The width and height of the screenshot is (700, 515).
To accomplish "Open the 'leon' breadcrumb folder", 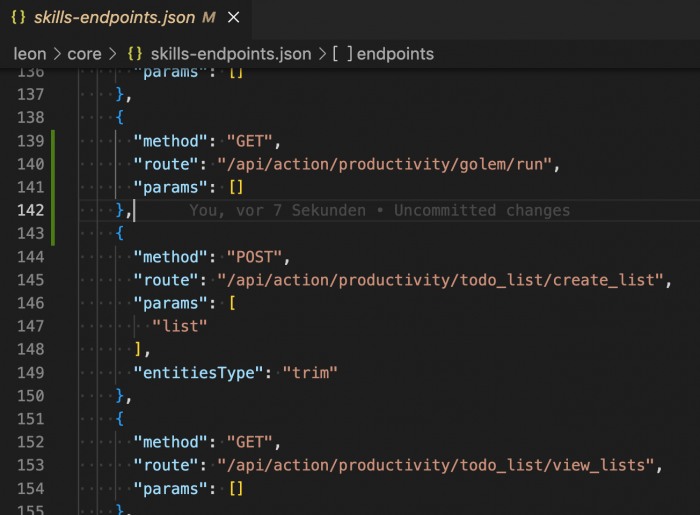I will pos(30,54).
